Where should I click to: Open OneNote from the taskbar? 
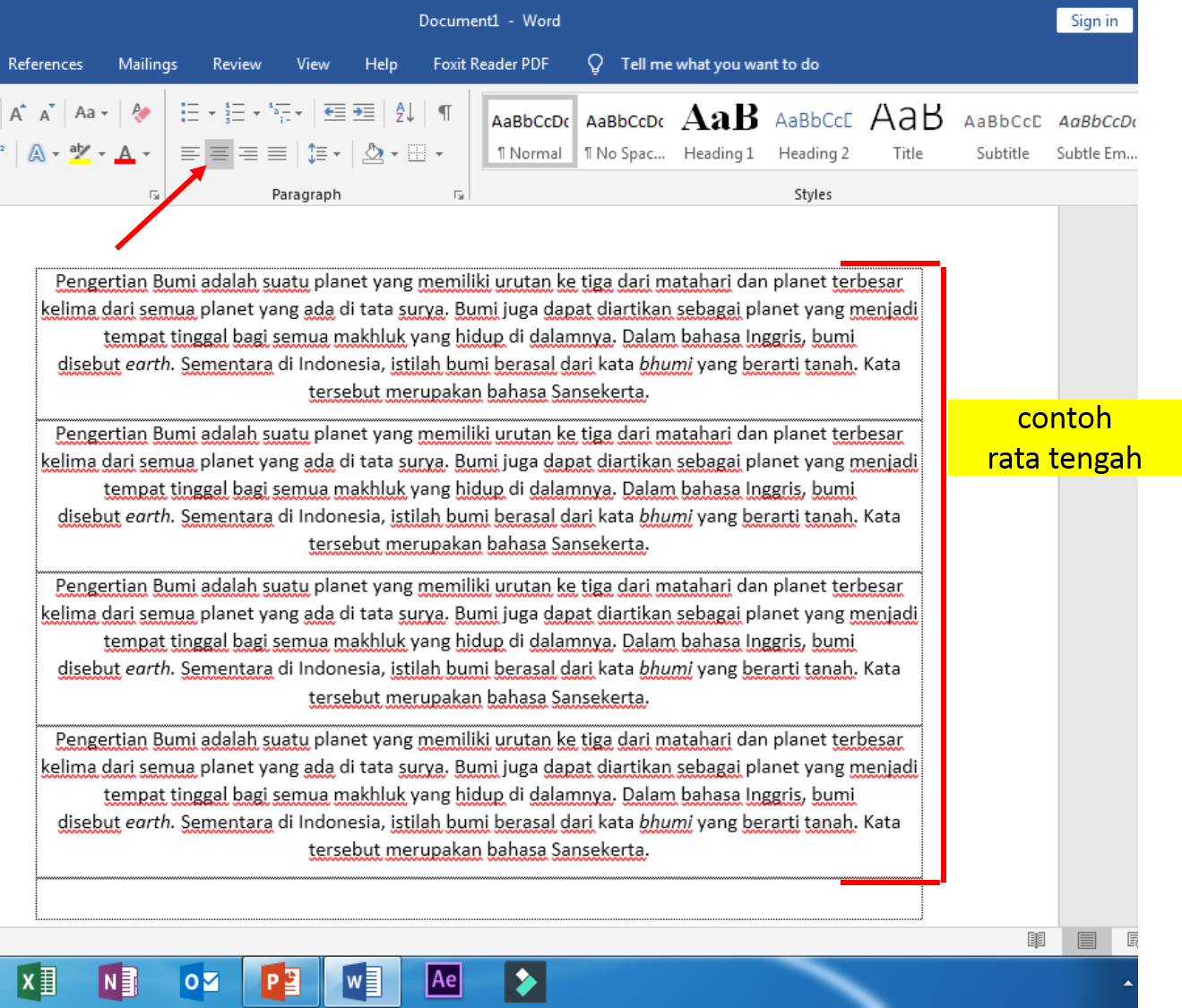(x=117, y=982)
